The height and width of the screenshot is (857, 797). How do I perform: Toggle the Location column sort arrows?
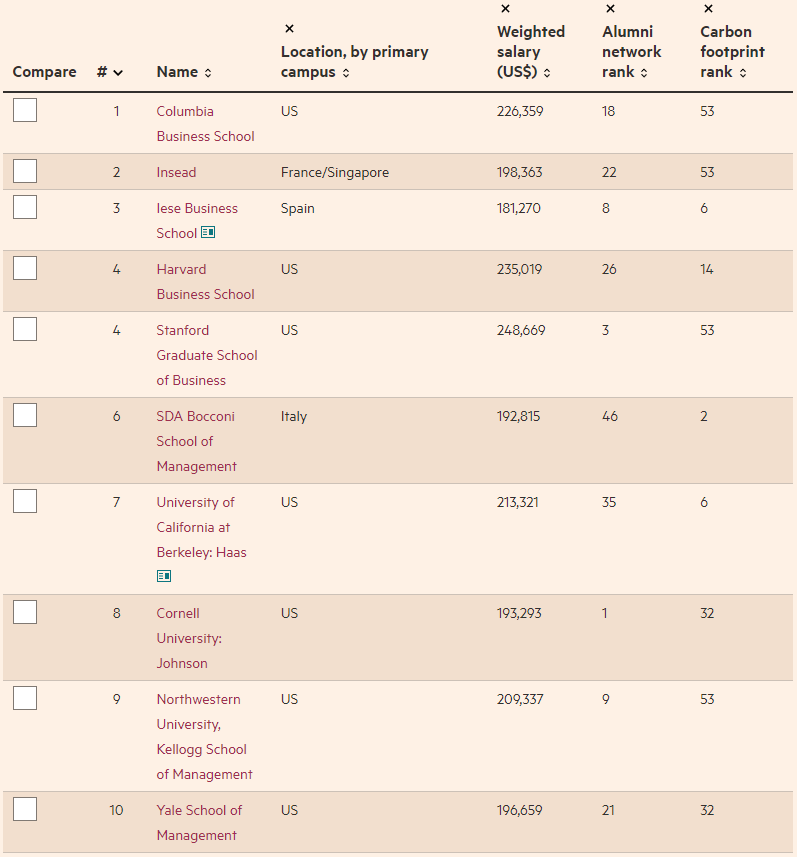(x=346, y=73)
